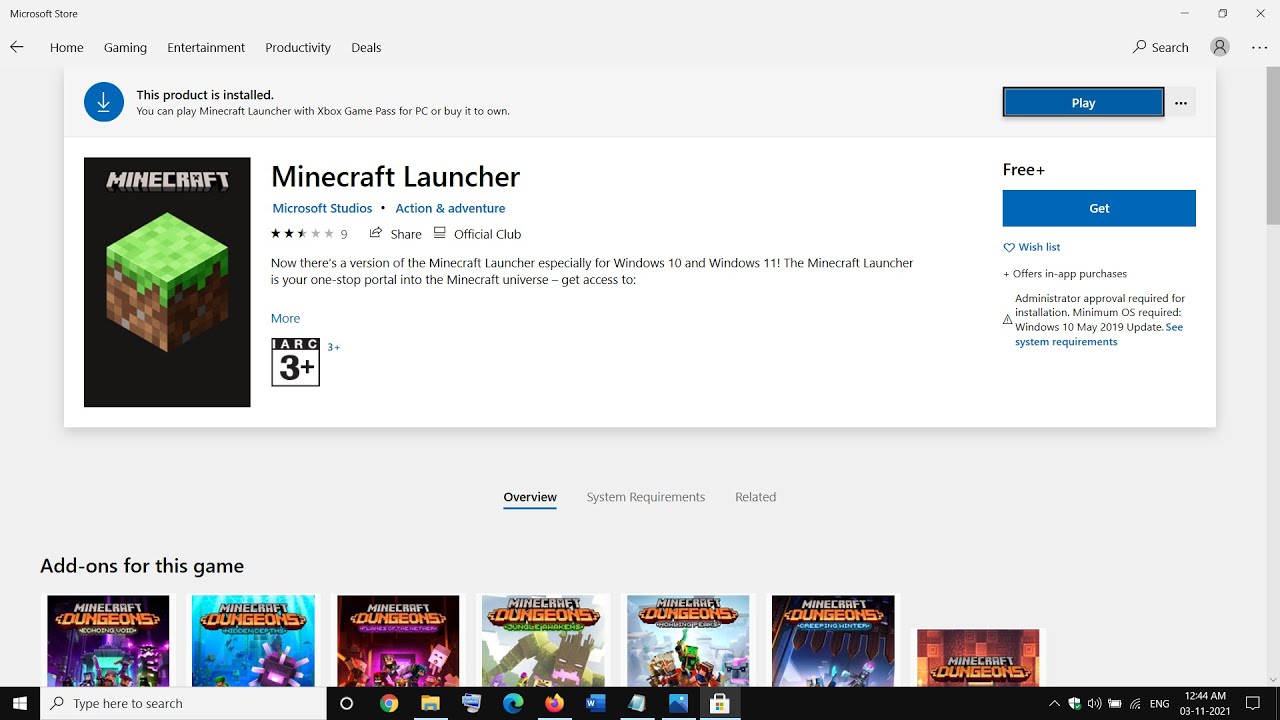The height and width of the screenshot is (720, 1280).
Task: Click the Microsoft Store taskbar icon
Action: point(719,703)
